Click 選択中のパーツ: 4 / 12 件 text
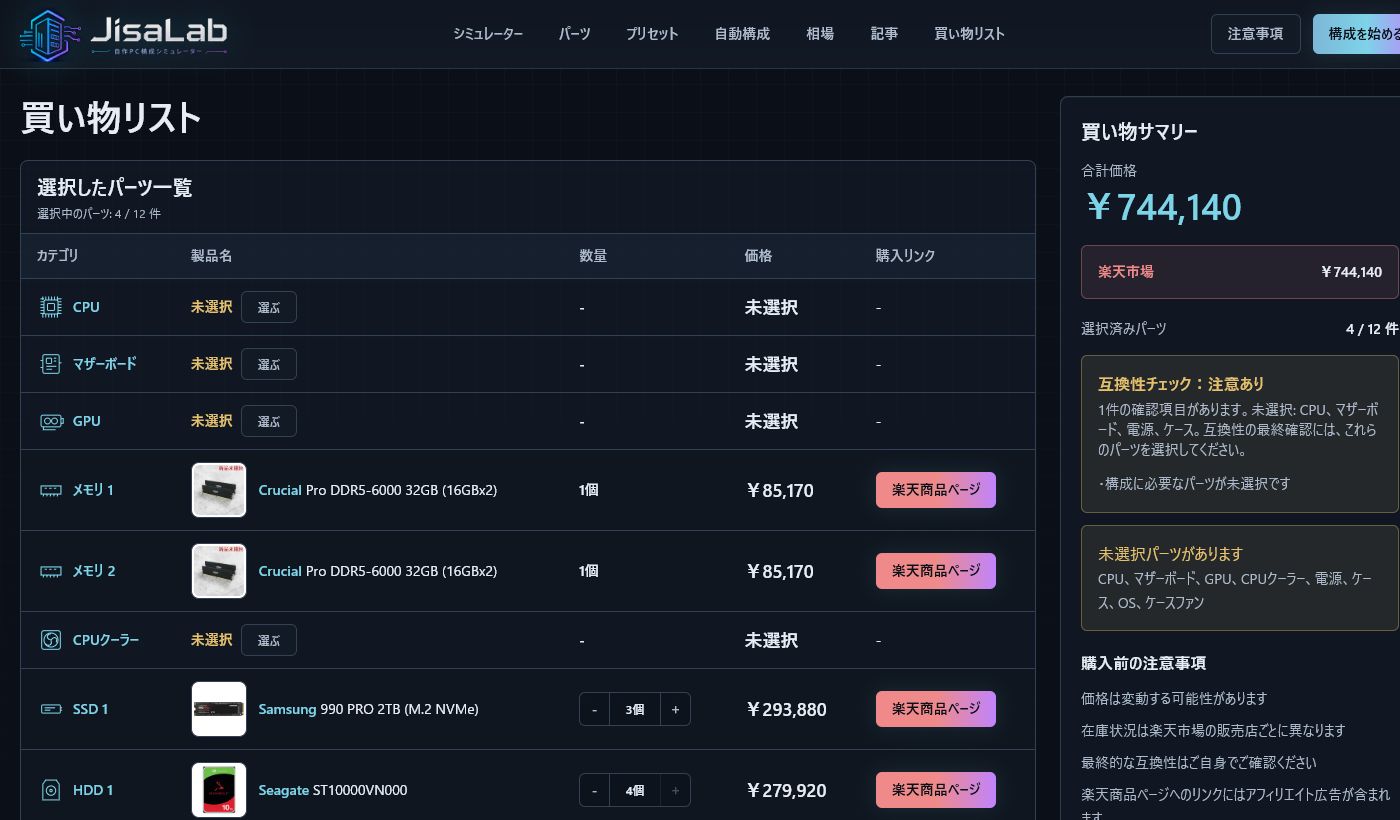 tap(99, 214)
